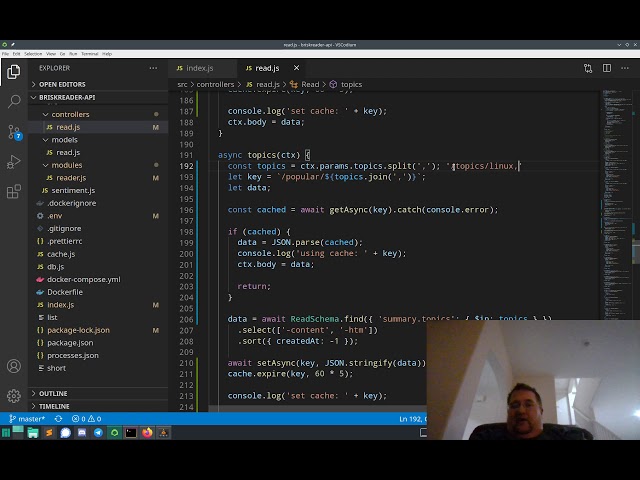Screen dimensions: 640x480
Task: Open the .prettierrc file
Action: [64, 241]
